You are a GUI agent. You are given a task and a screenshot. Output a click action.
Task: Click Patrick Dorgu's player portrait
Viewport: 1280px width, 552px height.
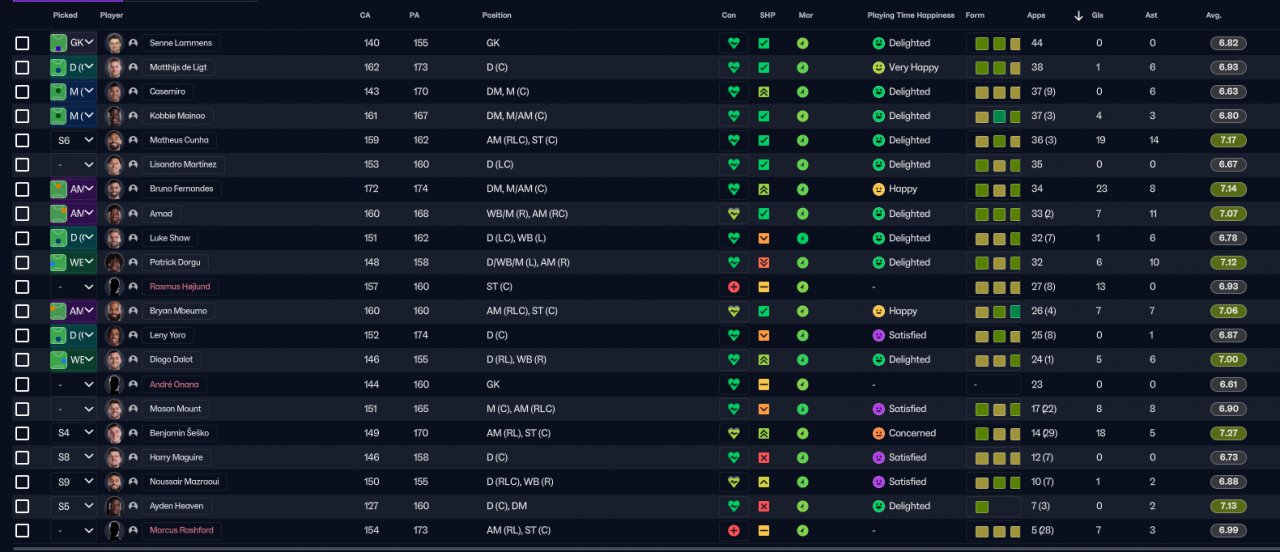pyautogui.click(x=114, y=262)
